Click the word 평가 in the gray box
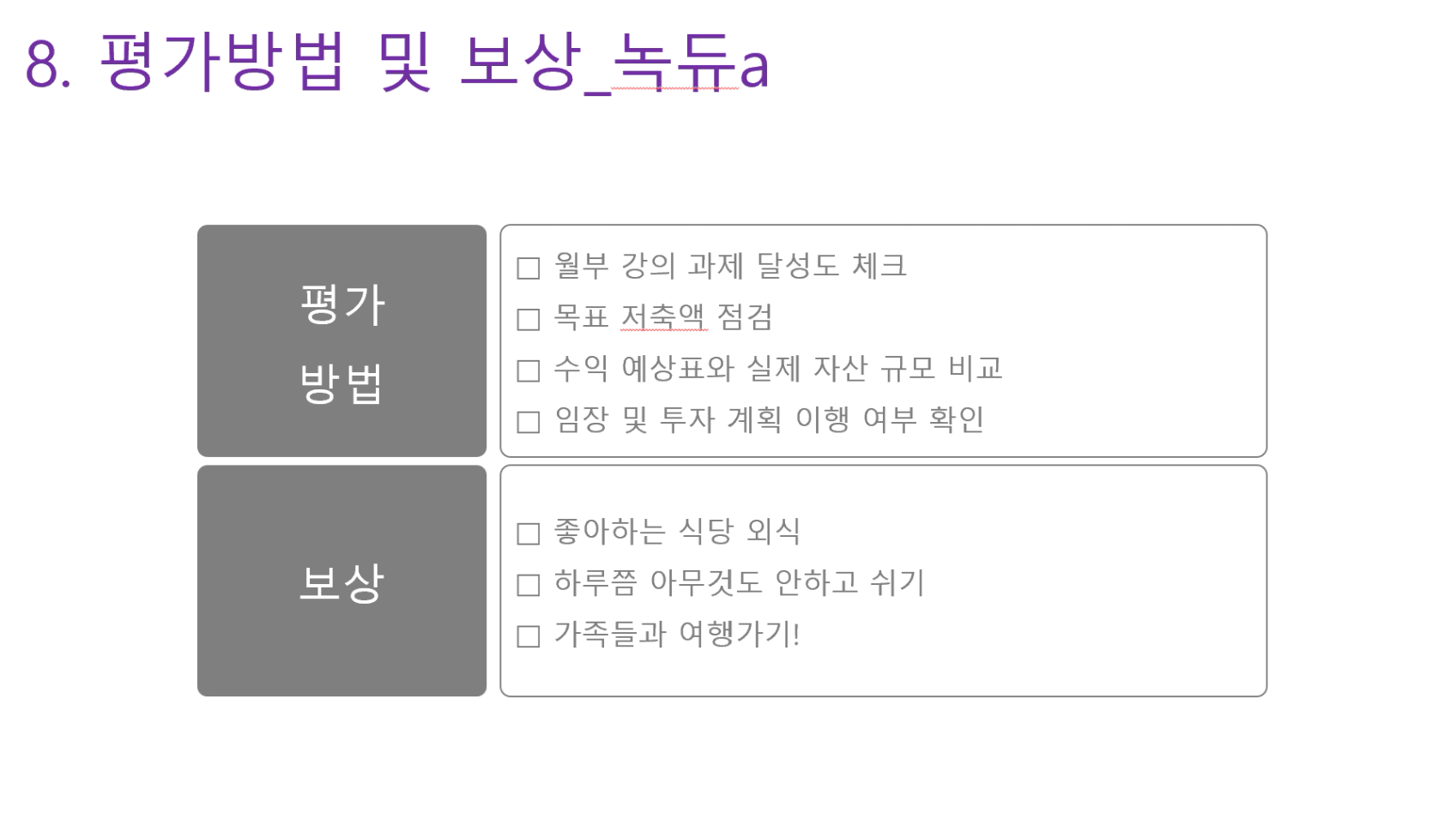Screen dimensions: 1456x813 pyautogui.click(x=341, y=304)
